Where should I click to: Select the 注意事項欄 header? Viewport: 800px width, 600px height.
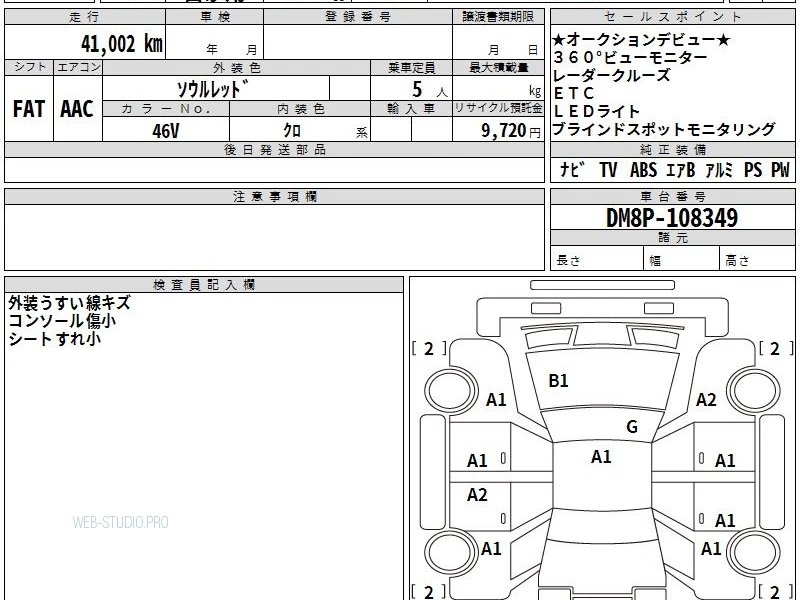pyautogui.click(x=274, y=197)
